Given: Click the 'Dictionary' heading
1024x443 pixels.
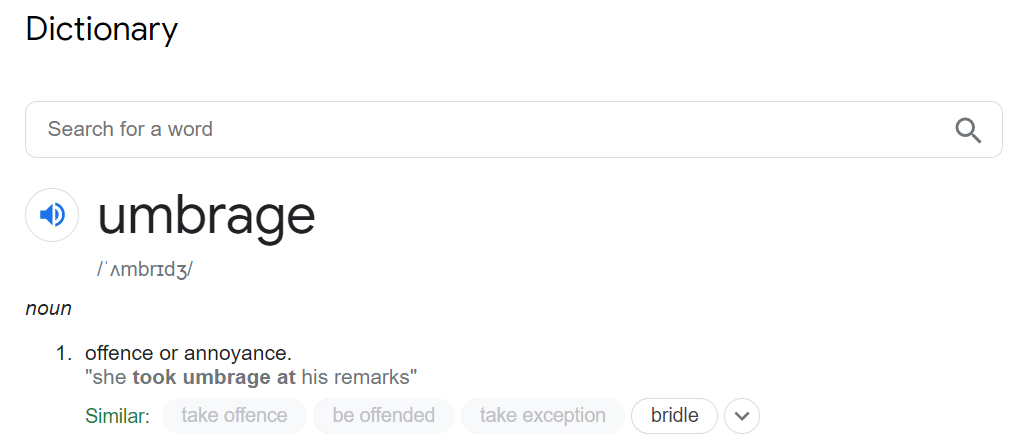Looking at the screenshot, I should pyautogui.click(x=101, y=29).
